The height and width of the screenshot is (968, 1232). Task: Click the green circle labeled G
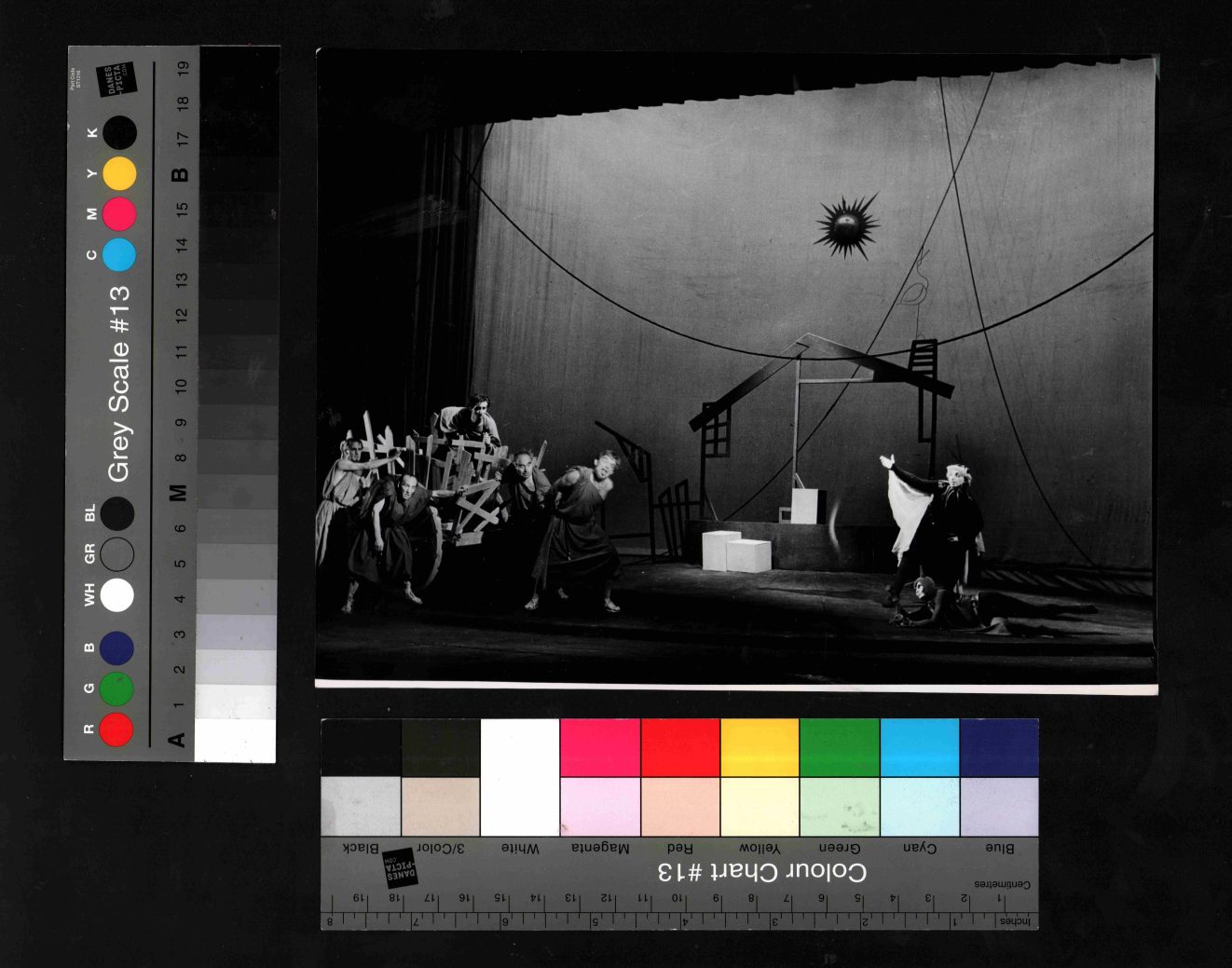point(116,689)
